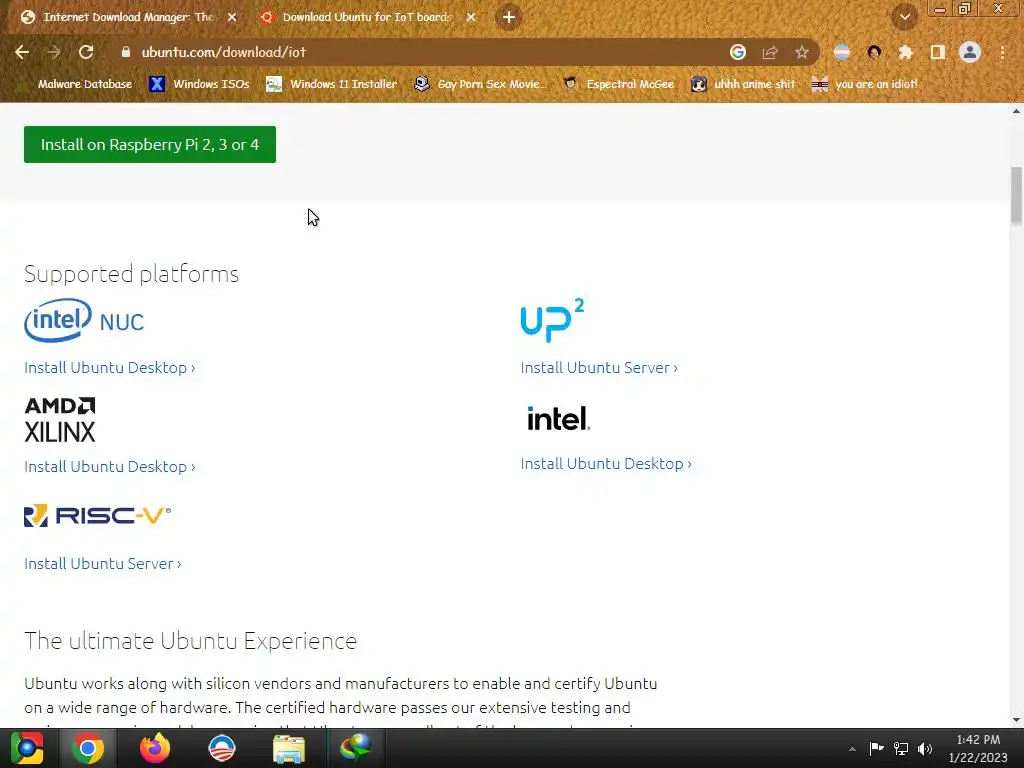Open Internet Download Manager from the taskbar
Image resolution: width=1024 pixels, height=768 pixels.
(x=355, y=748)
